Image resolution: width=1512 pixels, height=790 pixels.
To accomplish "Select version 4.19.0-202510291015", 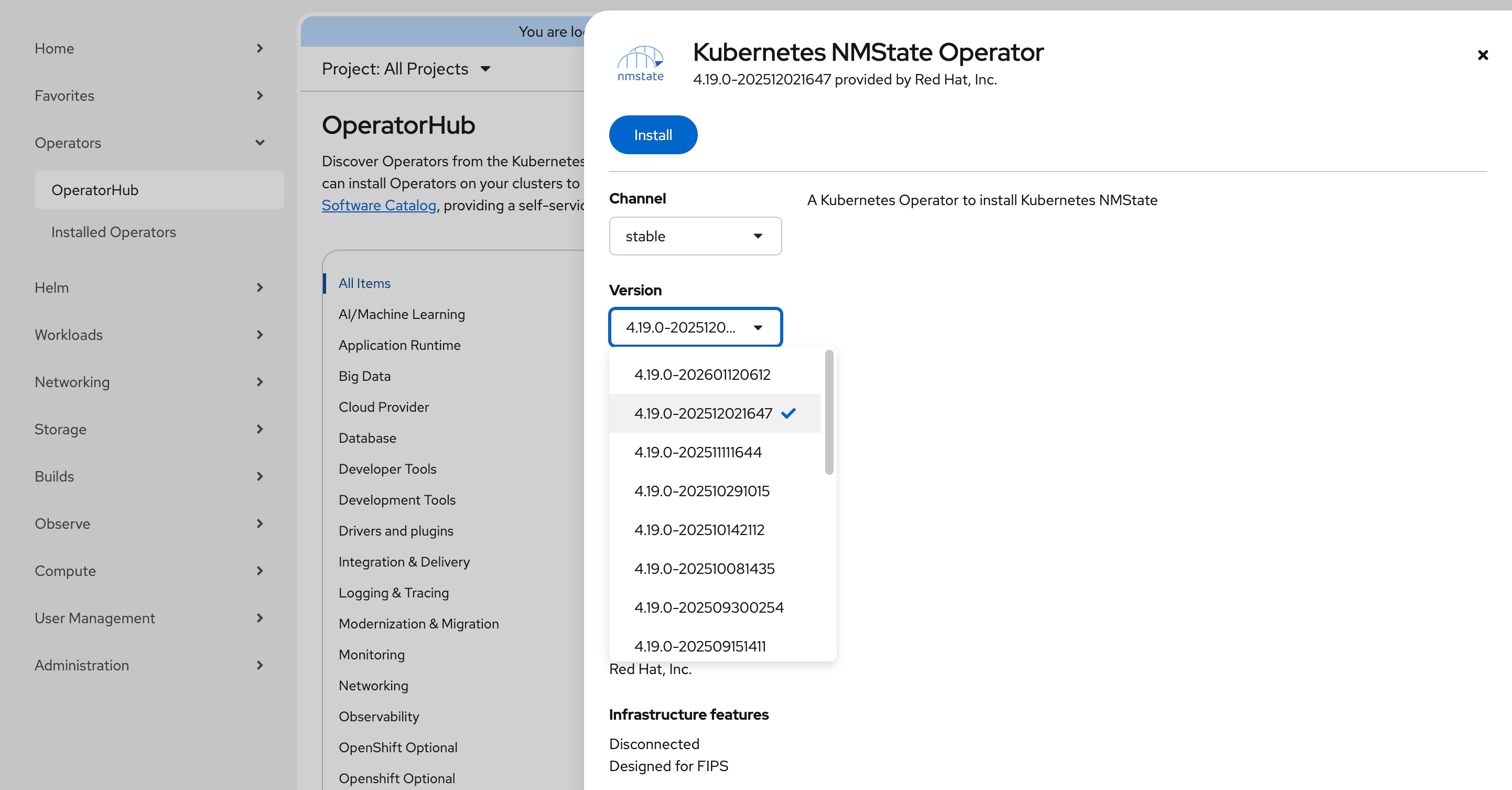I will [x=715, y=491].
